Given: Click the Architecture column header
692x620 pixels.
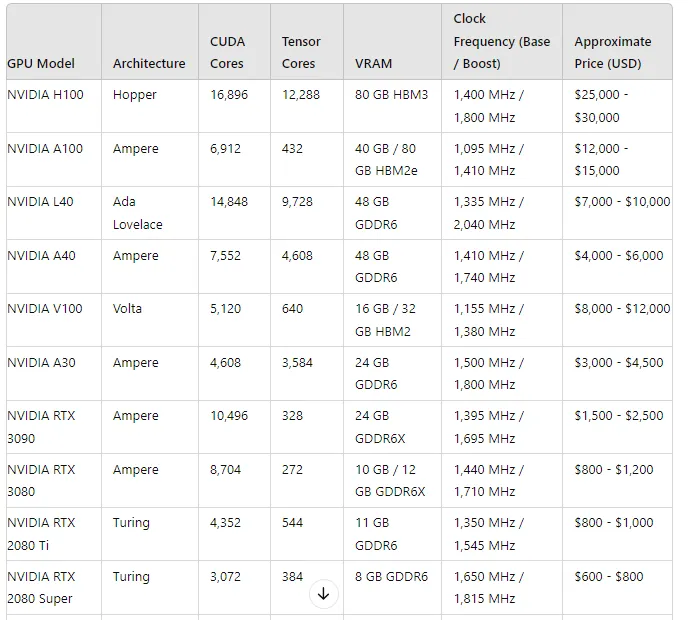Looking at the screenshot, I should tap(149, 63).
